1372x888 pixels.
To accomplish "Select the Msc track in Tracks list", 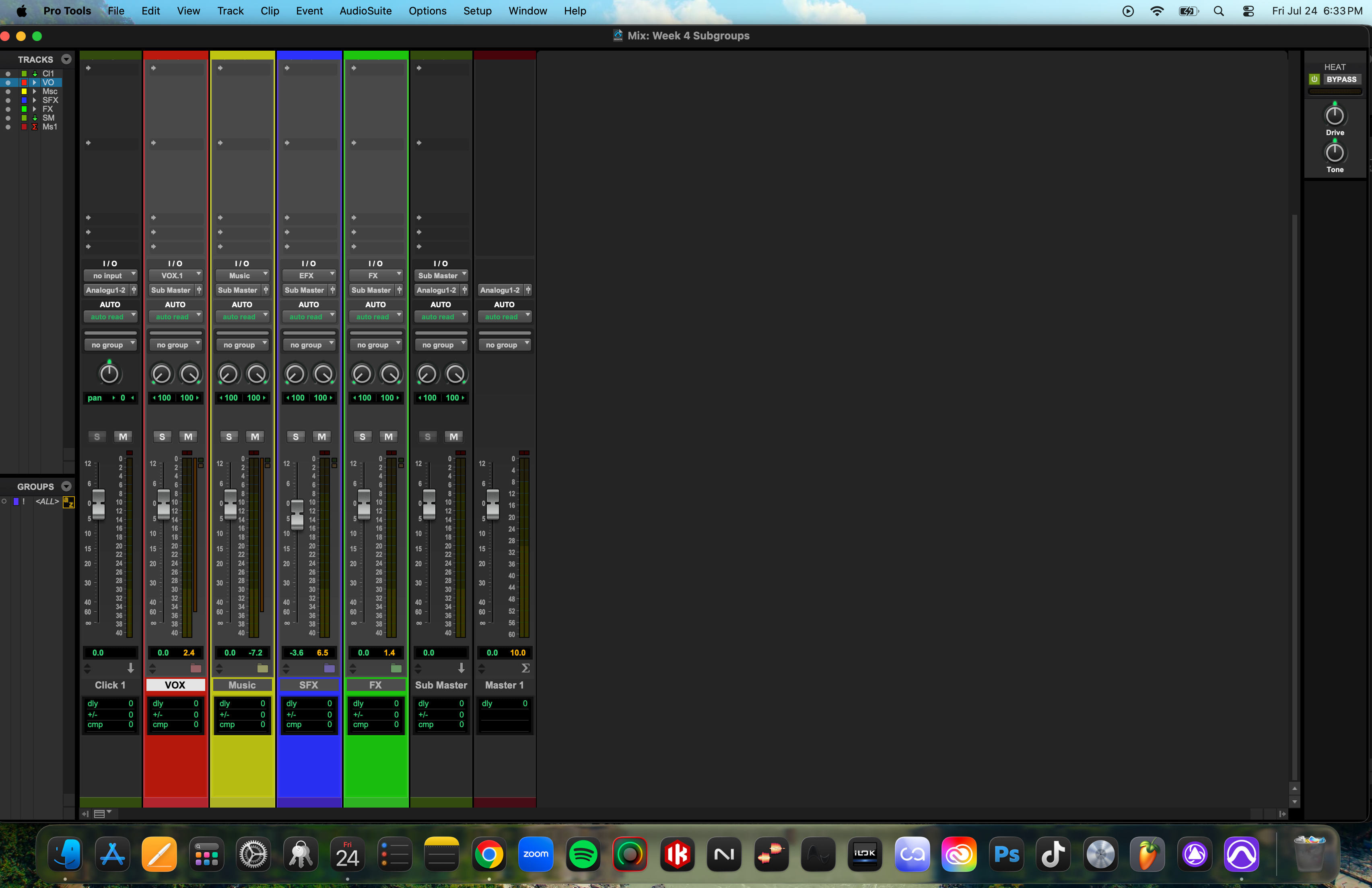I will pyautogui.click(x=49, y=91).
